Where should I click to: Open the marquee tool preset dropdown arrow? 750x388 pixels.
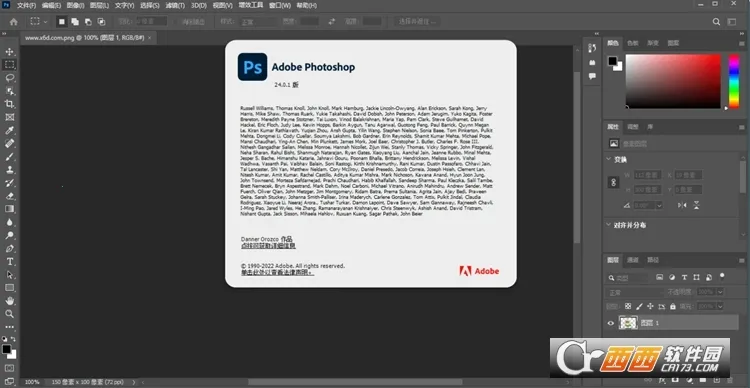click(45, 22)
